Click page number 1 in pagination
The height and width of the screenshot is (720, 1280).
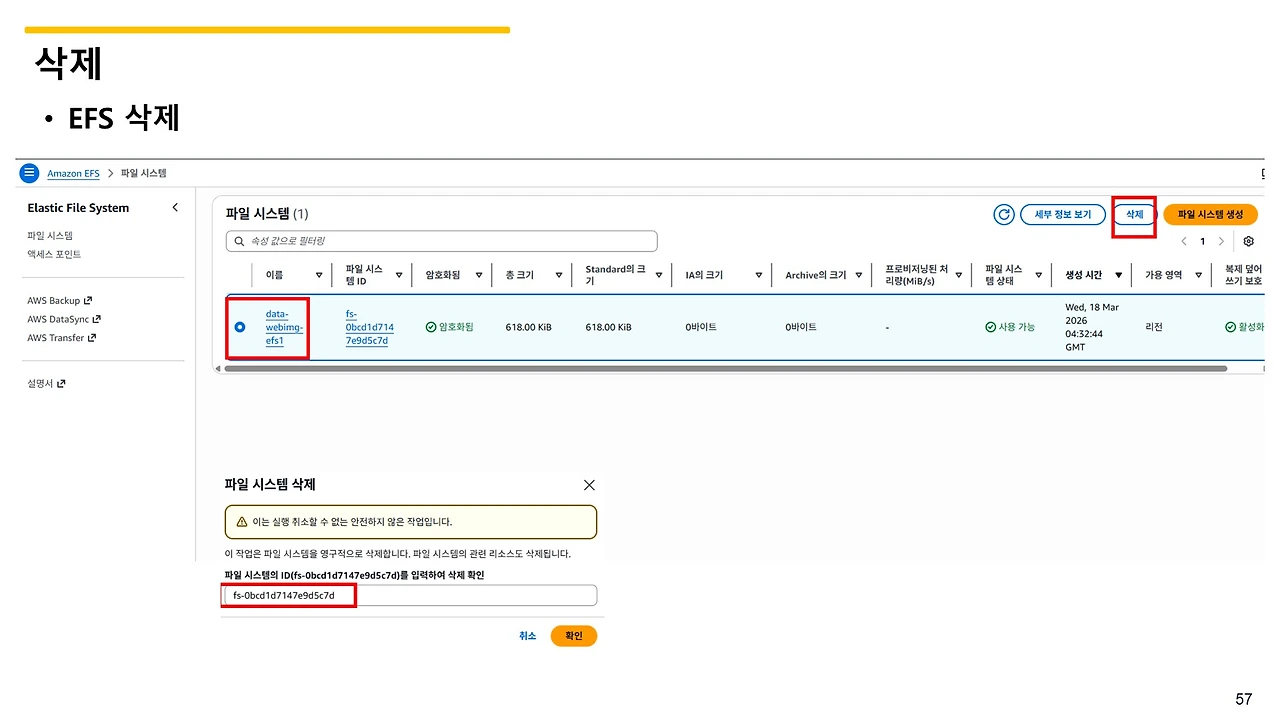(1202, 241)
